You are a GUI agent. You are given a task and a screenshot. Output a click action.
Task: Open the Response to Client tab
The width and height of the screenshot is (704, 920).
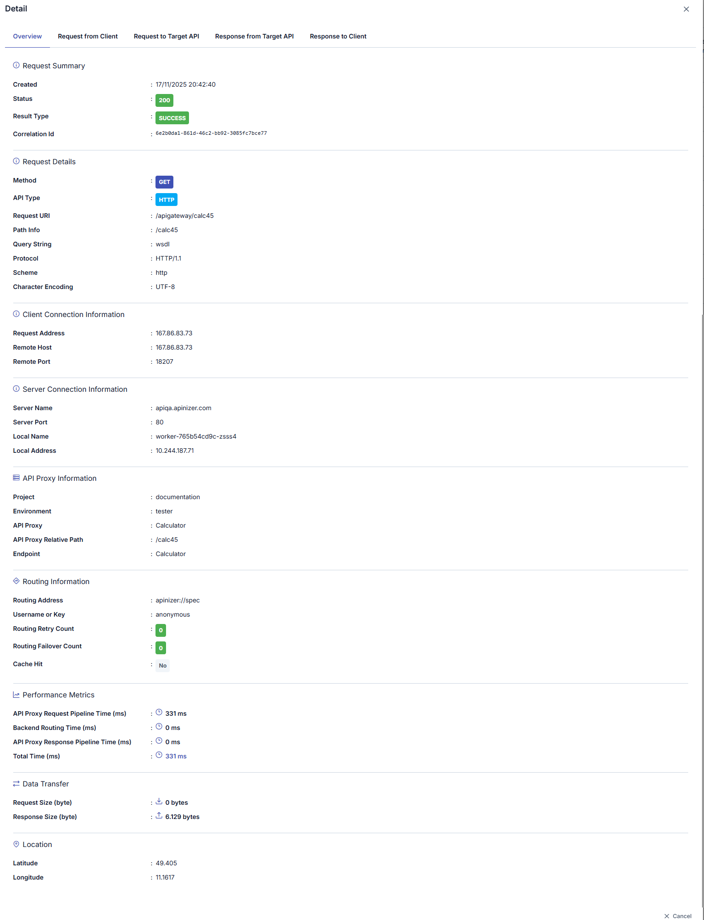click(x=338, y=36)
